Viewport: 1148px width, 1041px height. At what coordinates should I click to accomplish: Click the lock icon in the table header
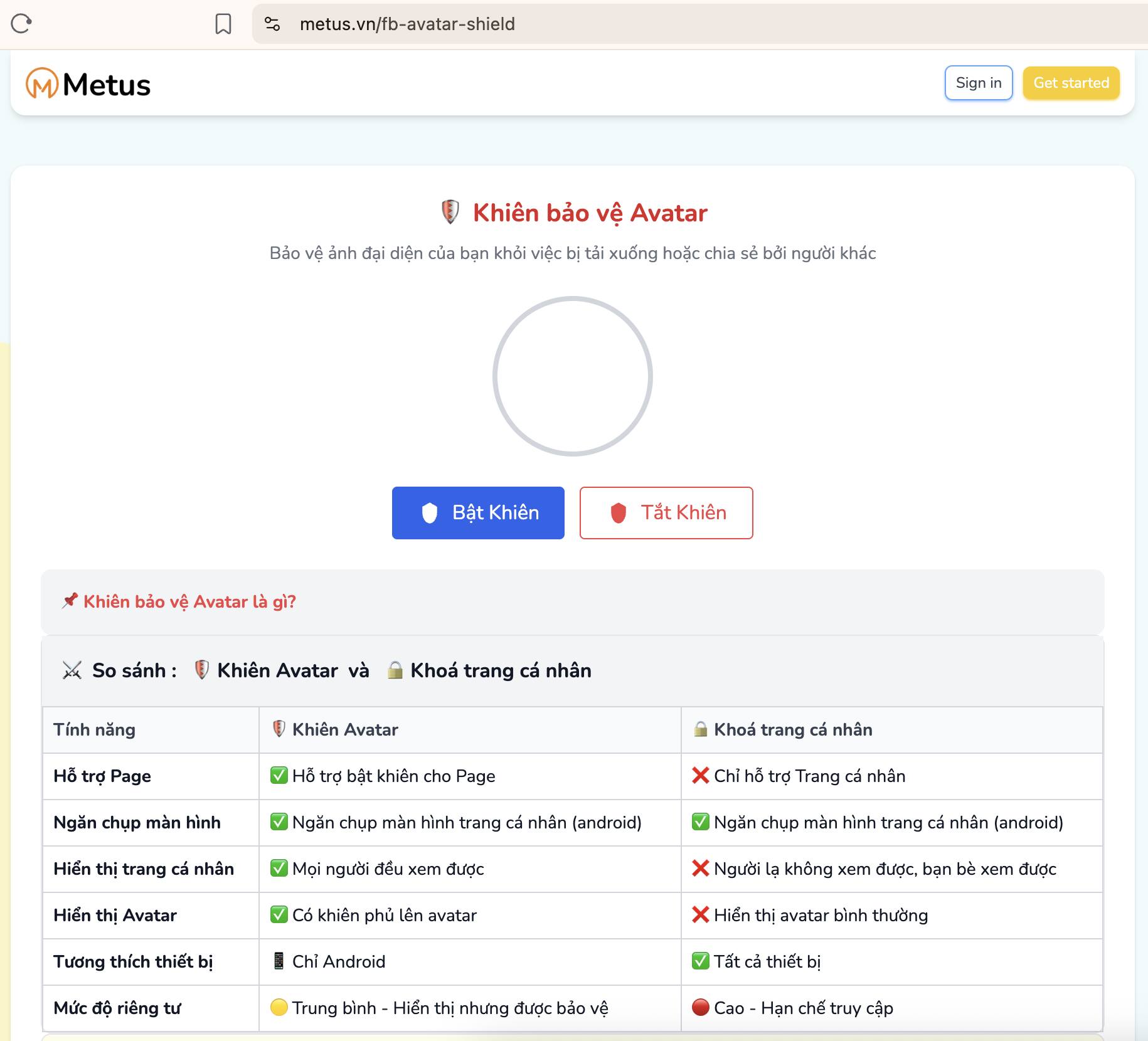point(701,729)
